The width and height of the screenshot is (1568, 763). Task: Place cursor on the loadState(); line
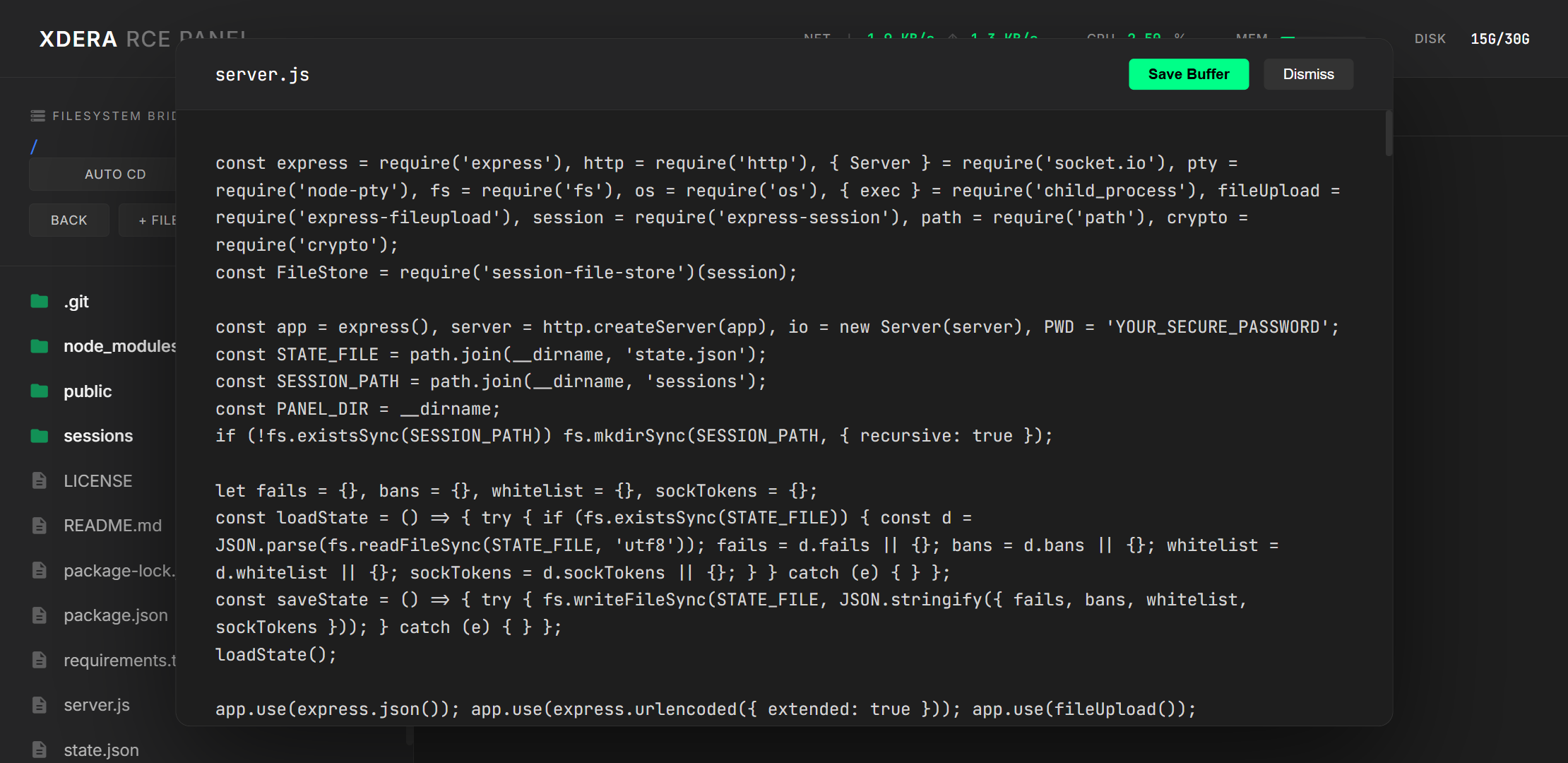pos(276,655)
